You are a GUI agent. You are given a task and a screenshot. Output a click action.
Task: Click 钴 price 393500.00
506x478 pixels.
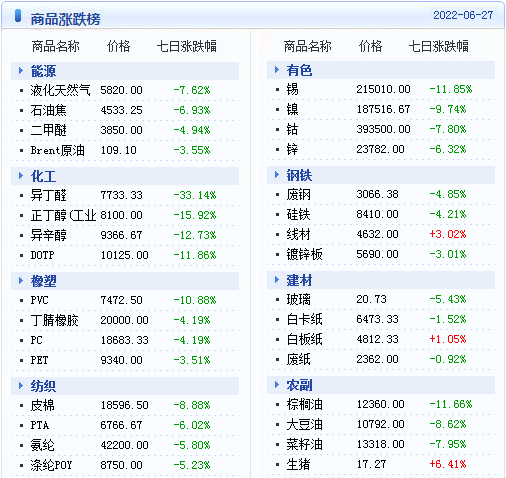383,129
